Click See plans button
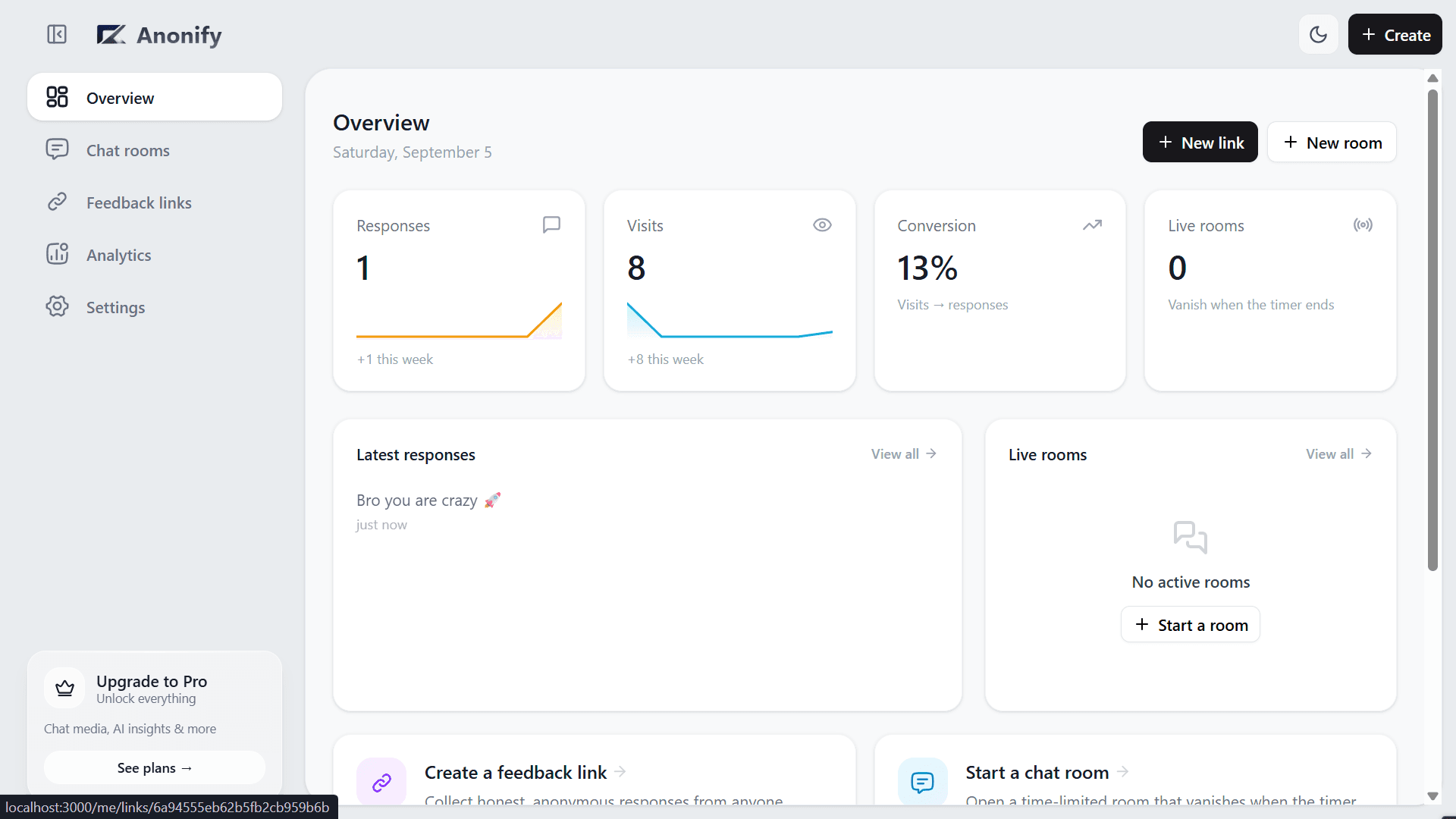Viewport: 1456px width, 819px height. coord(155,767)
